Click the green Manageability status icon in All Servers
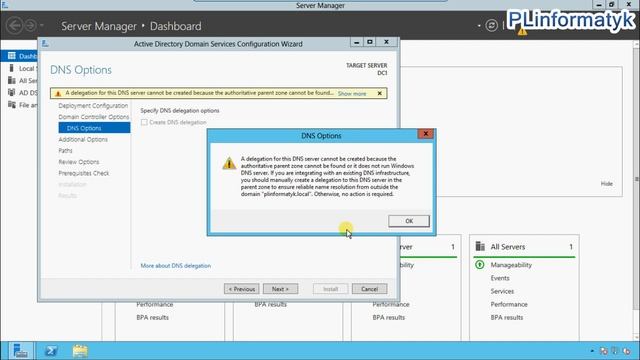The image size is (640, 360). tap(480, 265)
